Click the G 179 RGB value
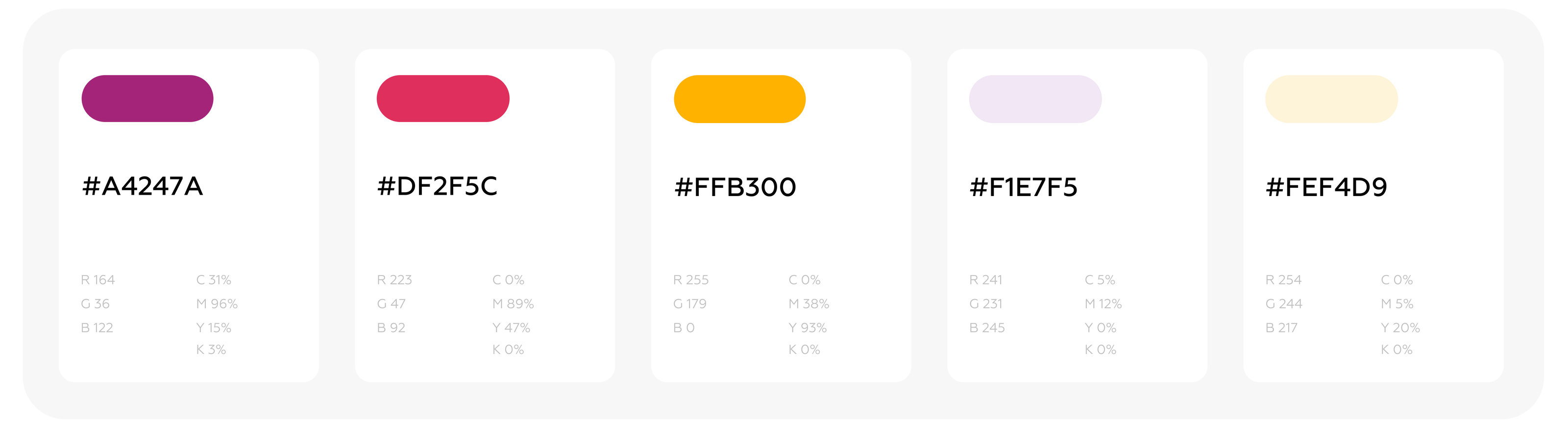1568x428 pixels. point(689,304)
